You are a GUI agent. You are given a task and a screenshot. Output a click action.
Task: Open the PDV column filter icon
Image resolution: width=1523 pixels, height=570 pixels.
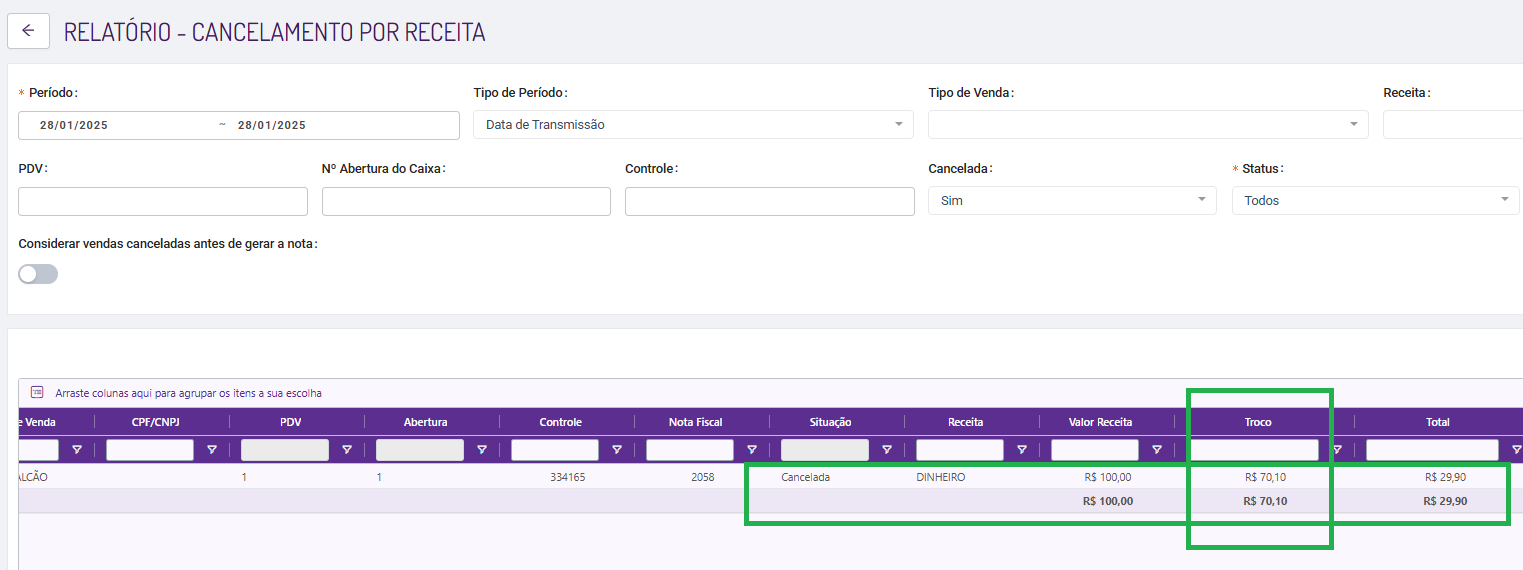click(x=347, y=450)
